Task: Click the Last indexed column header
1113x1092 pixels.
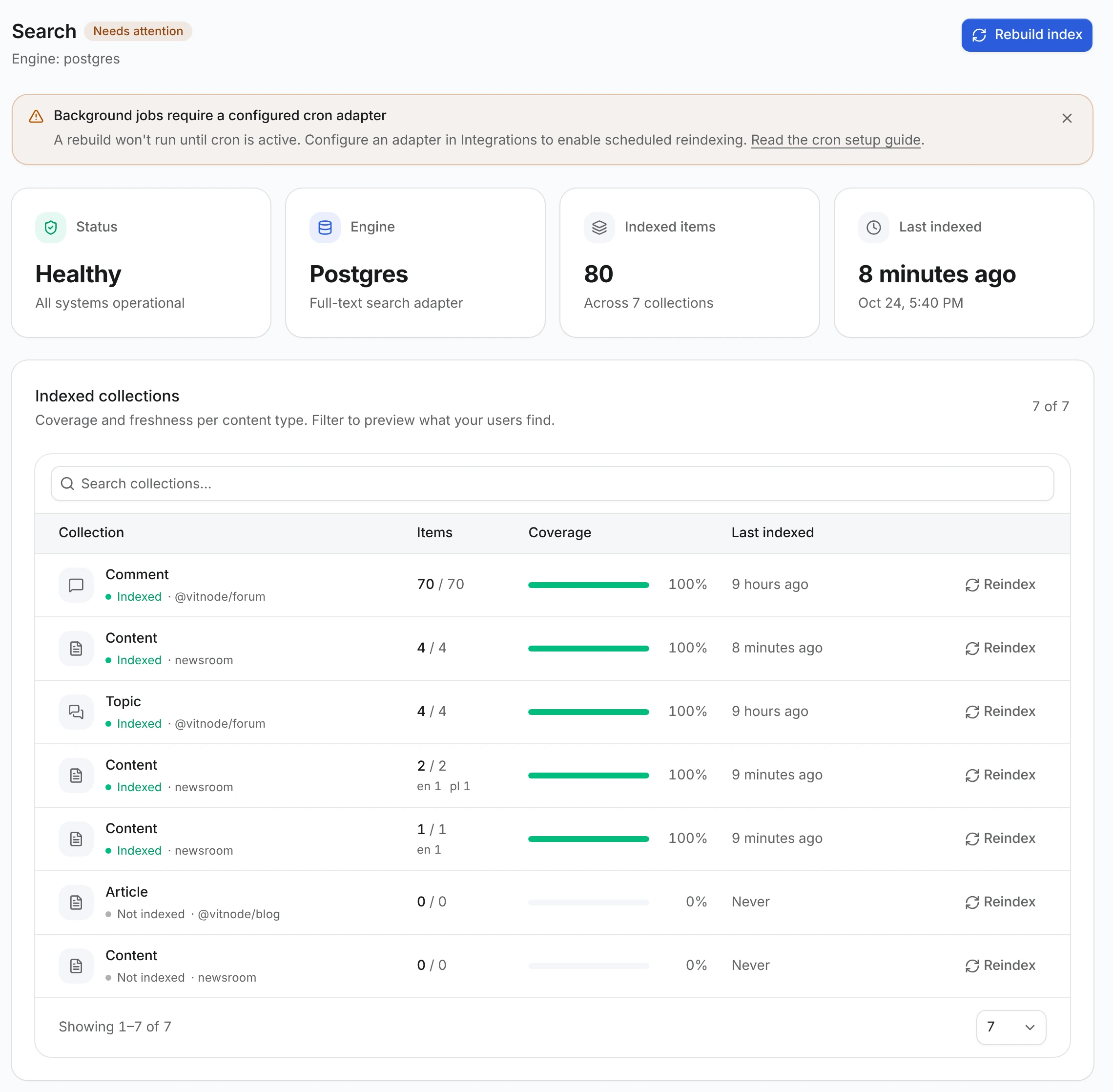Action: click(x=772, y=532)
